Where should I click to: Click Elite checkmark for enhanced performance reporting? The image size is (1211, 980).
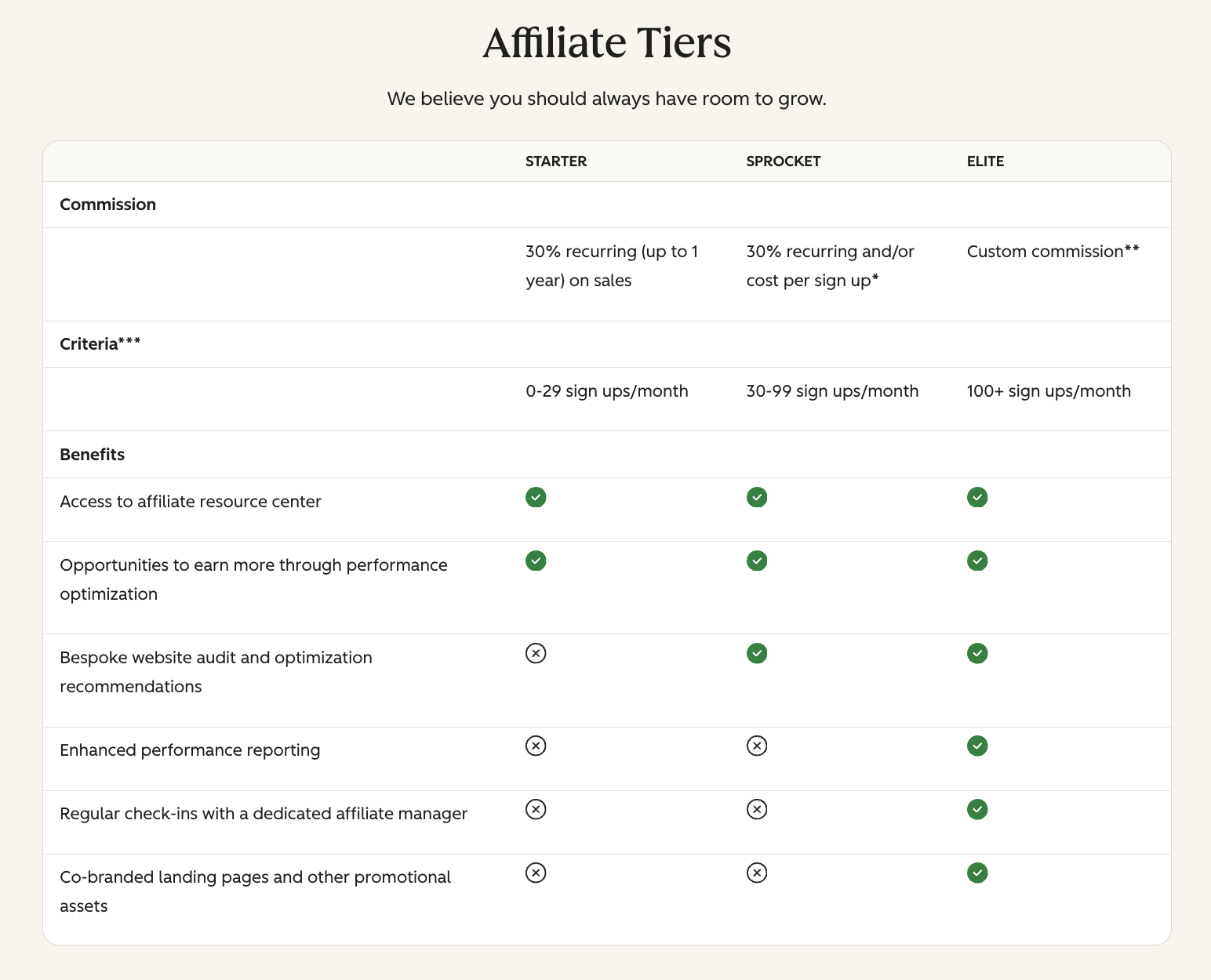pos(977,746)
